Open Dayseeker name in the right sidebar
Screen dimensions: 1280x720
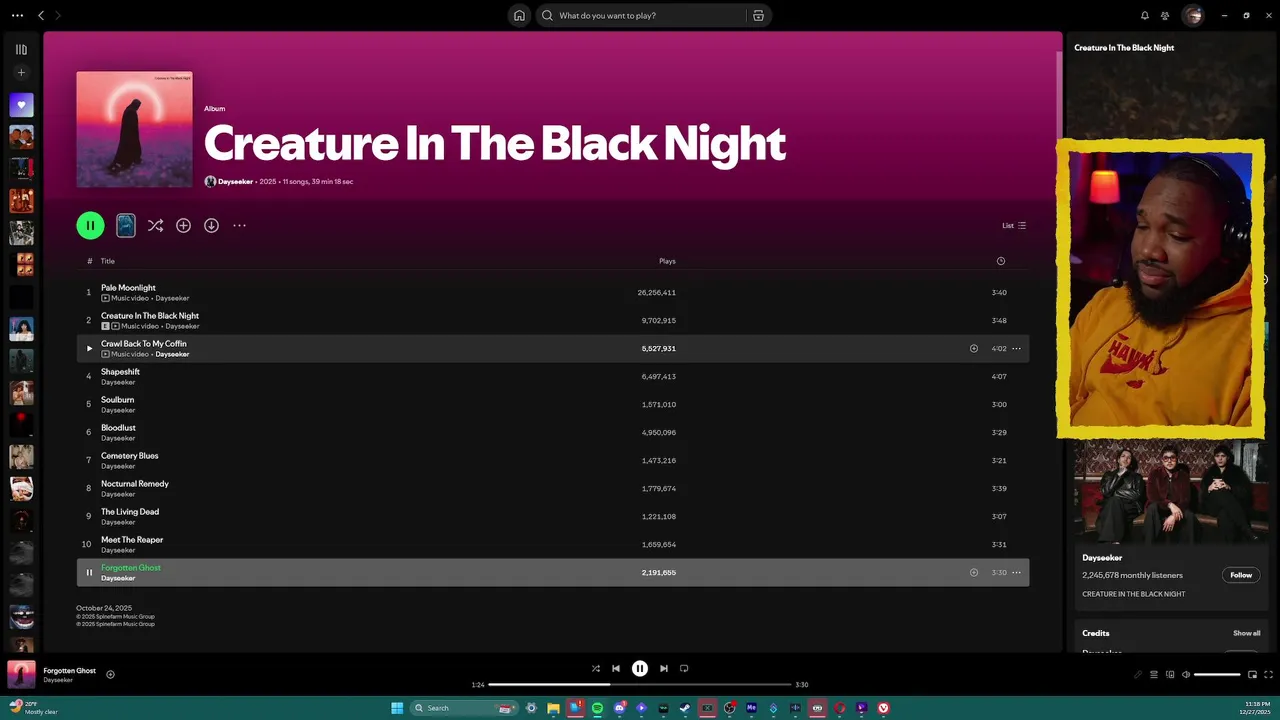click(1102, 558)
